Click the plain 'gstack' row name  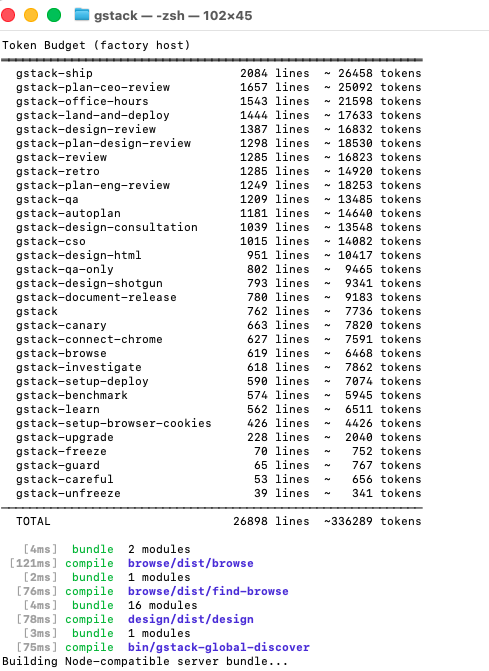tap(37, 312)
